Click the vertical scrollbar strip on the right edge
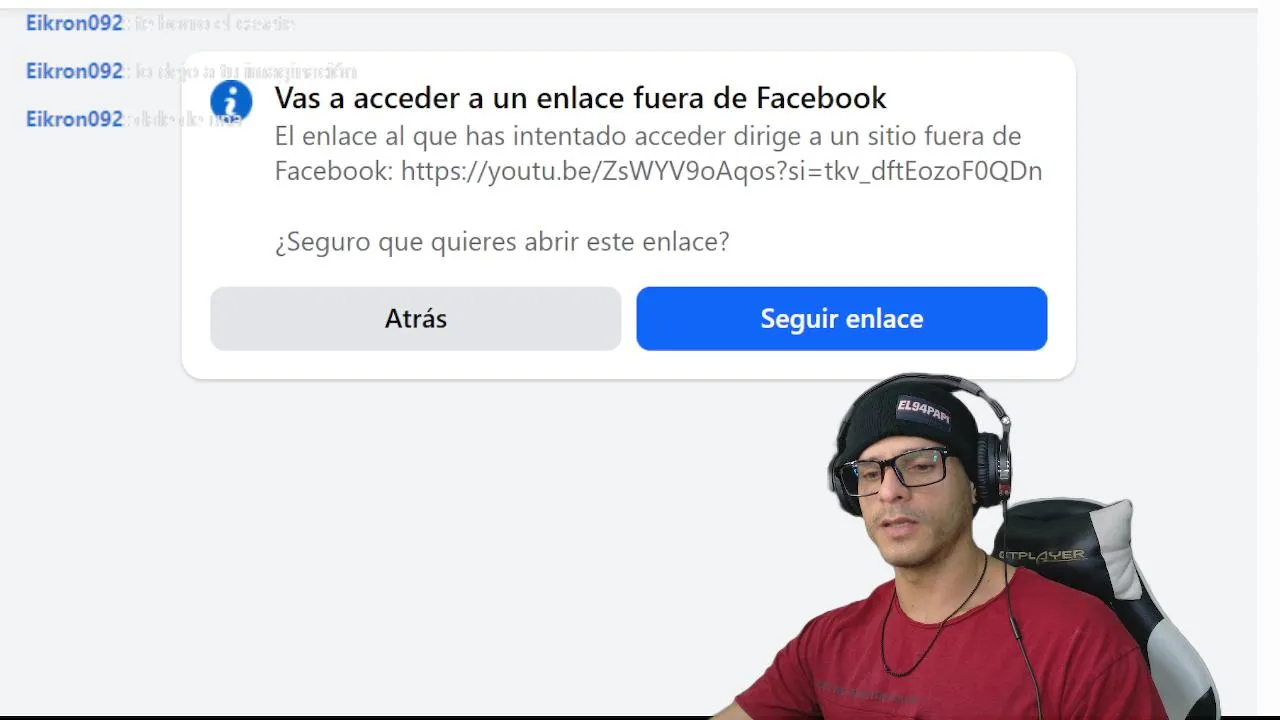Image resolution: width=1280 pixels, height=720 pixels. point(1269,360)
